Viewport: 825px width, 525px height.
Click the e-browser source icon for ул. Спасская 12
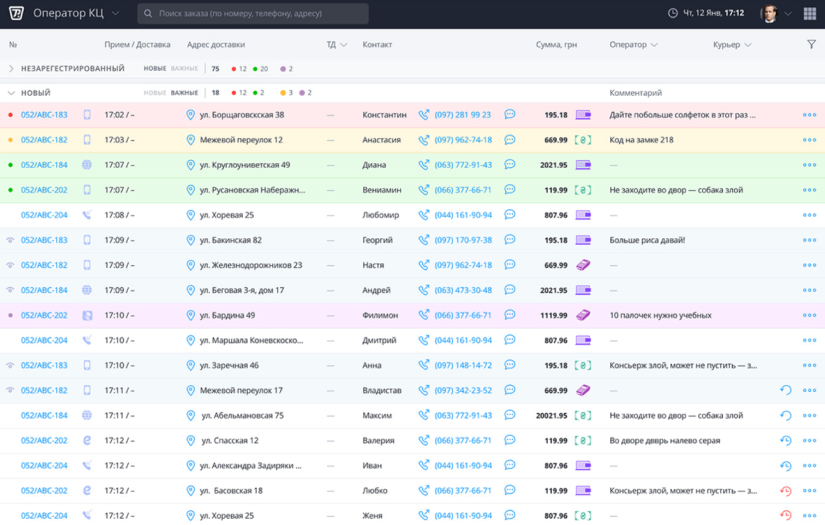click(x=87, y=440)
